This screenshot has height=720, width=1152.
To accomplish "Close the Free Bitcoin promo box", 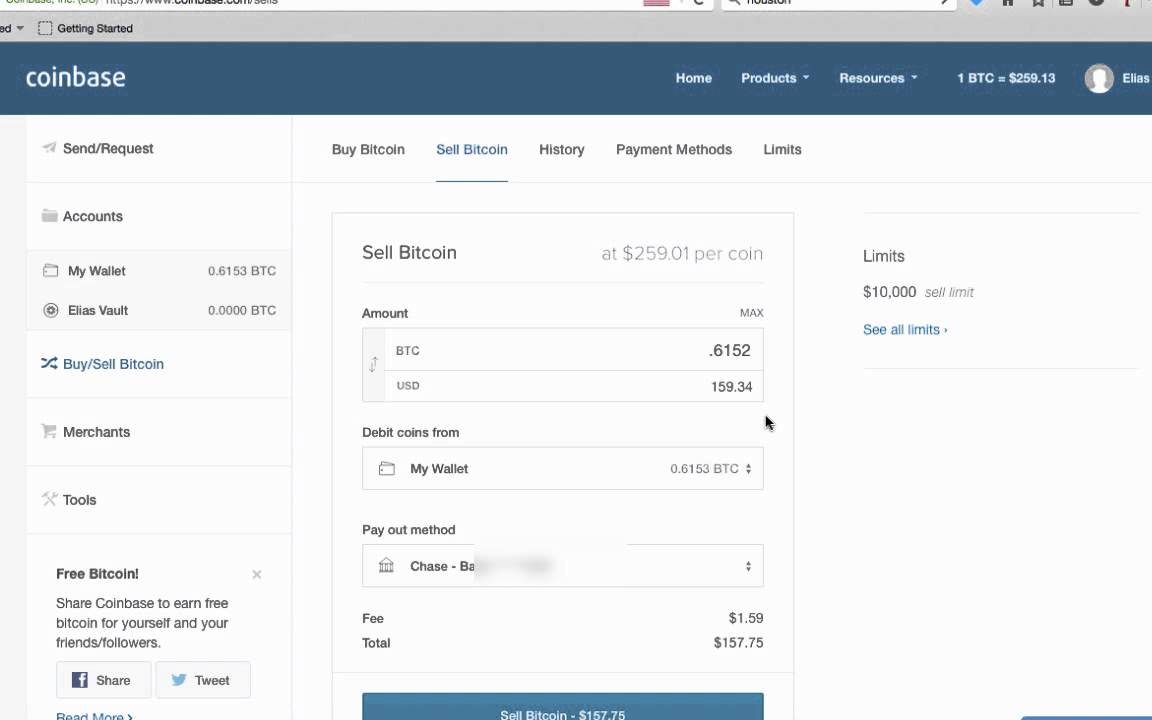I will click(x=256, y=575).
